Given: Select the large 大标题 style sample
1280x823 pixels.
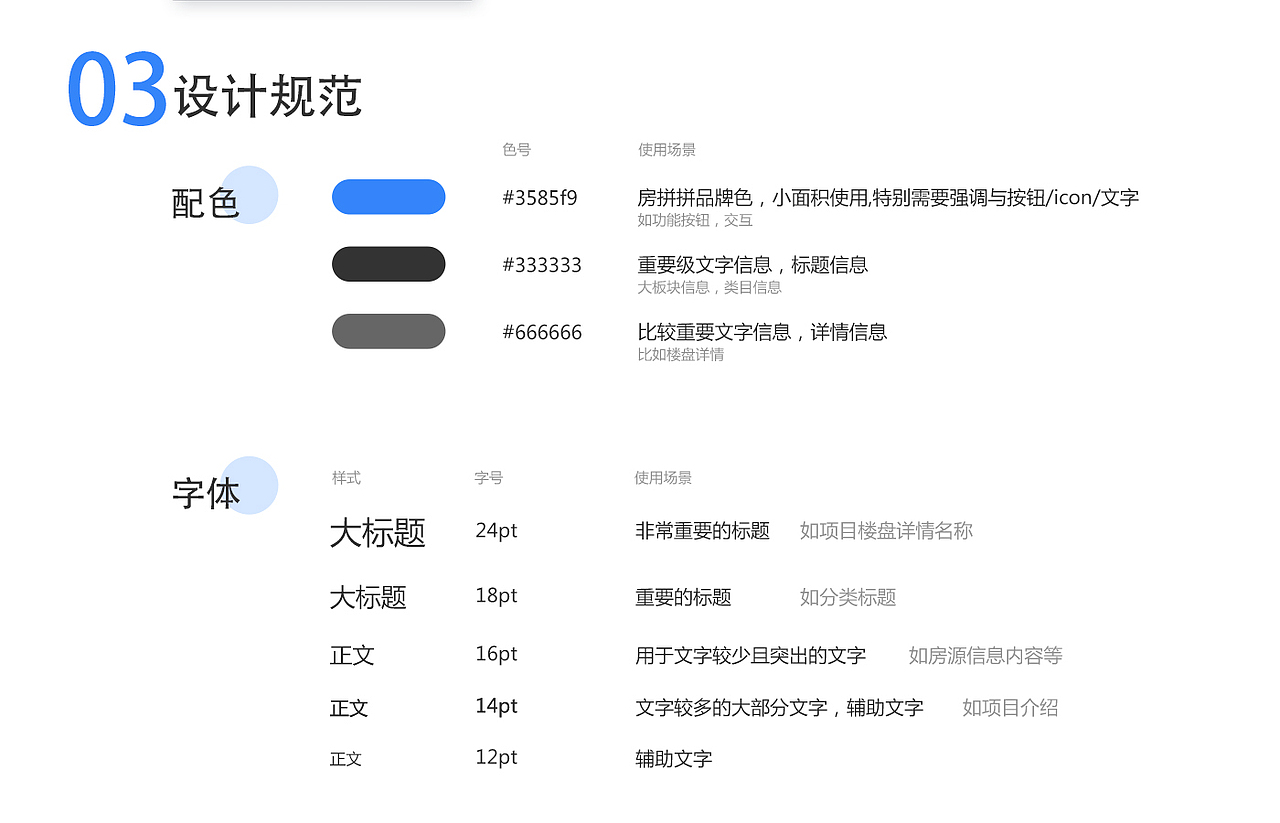Looking at the screenshot, I should [x=379, y=534].
